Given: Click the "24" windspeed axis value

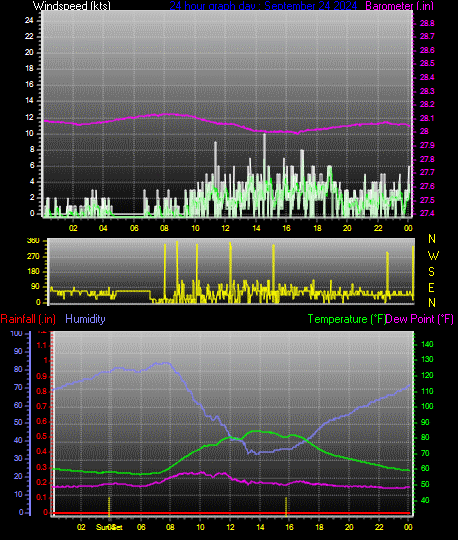Looking at the screenshot, I should coord(29,20).
